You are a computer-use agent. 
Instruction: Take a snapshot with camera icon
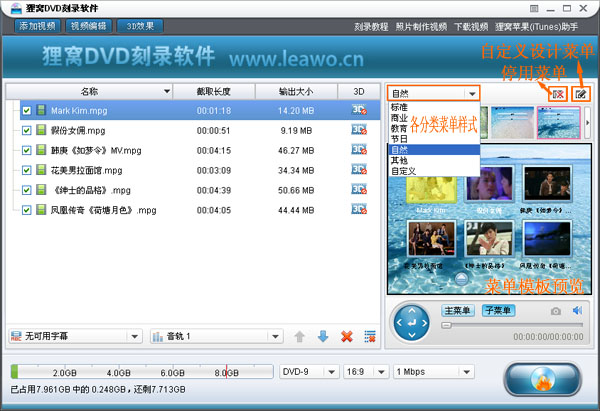556,311
